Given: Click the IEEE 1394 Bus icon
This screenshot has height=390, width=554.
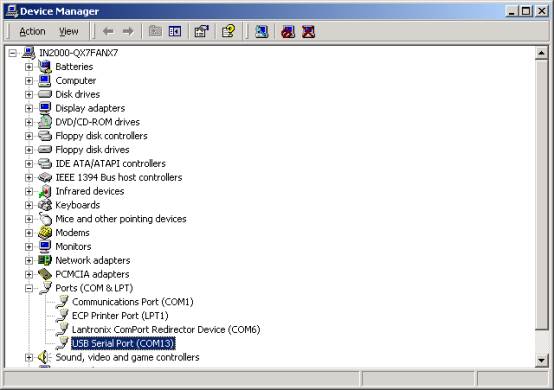Looking at the screenshot, I should [45, 177].
